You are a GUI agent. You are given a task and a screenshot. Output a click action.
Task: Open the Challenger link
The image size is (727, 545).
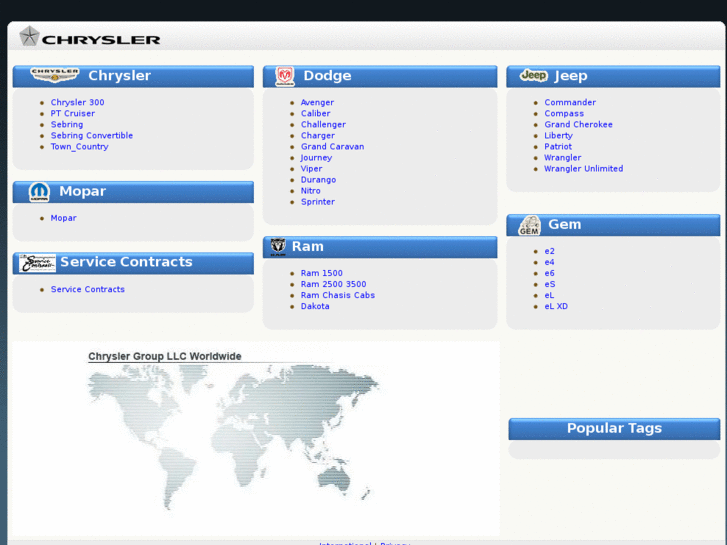pyautogui.click(x=323, y=124)
